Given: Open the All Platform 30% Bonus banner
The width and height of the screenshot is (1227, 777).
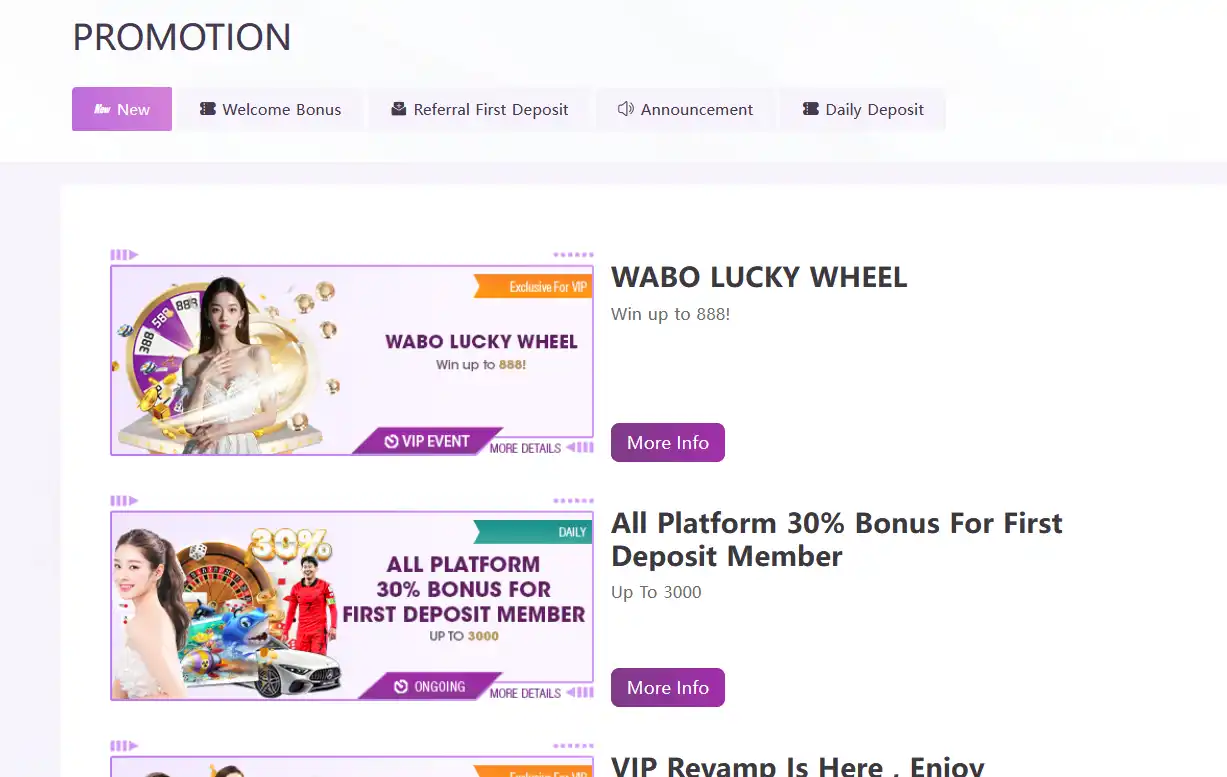Looking at the screenshot, I should click(x=352, y=605).
